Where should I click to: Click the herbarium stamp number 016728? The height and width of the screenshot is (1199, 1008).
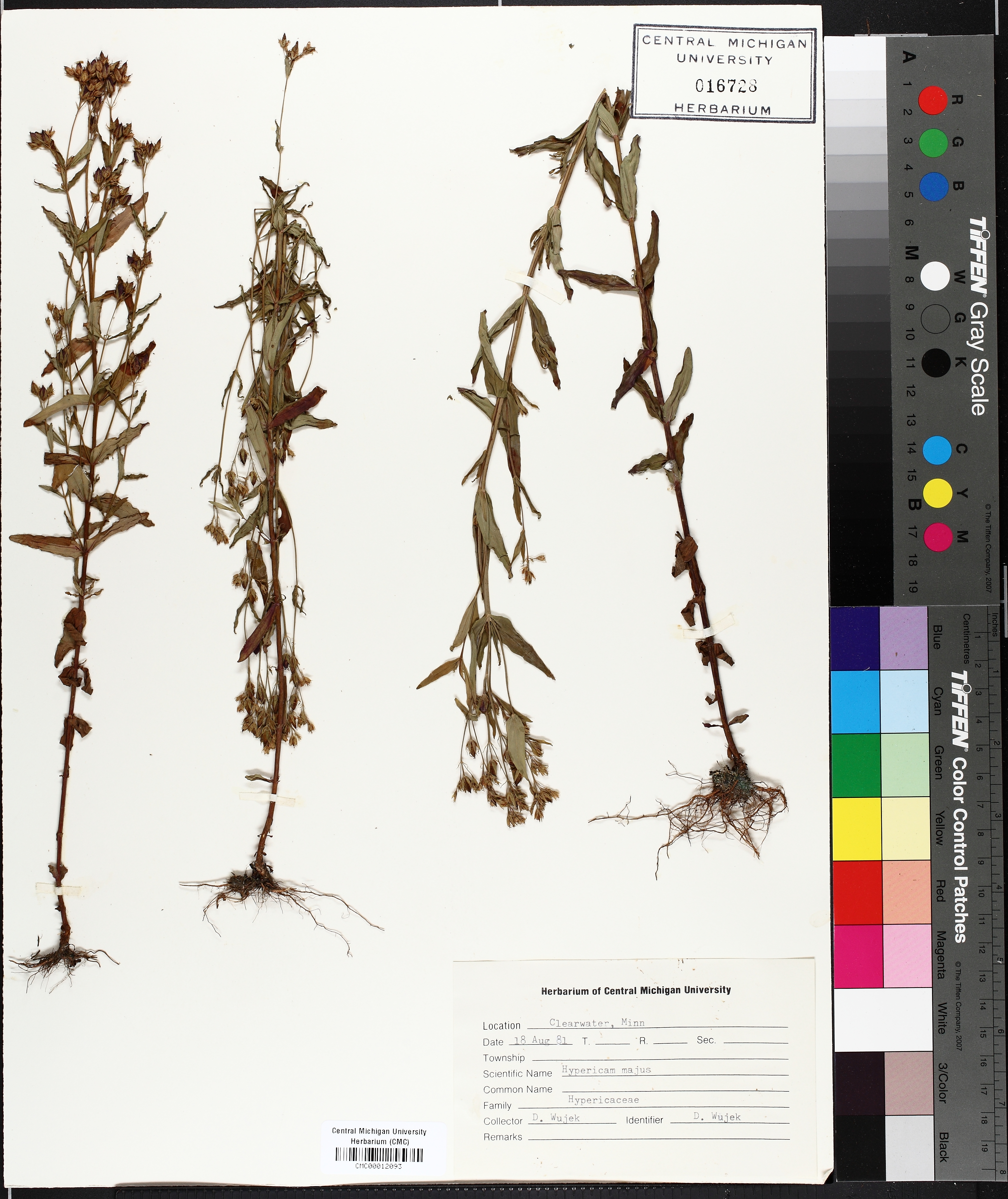pyautogui.click(x=726, y=86)
